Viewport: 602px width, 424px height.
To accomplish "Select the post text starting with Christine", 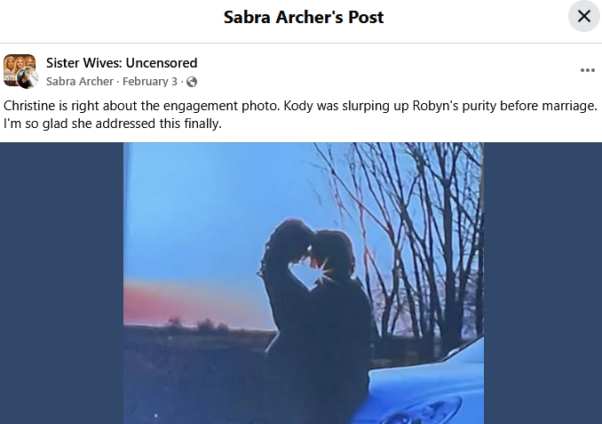I will (300, 114).
